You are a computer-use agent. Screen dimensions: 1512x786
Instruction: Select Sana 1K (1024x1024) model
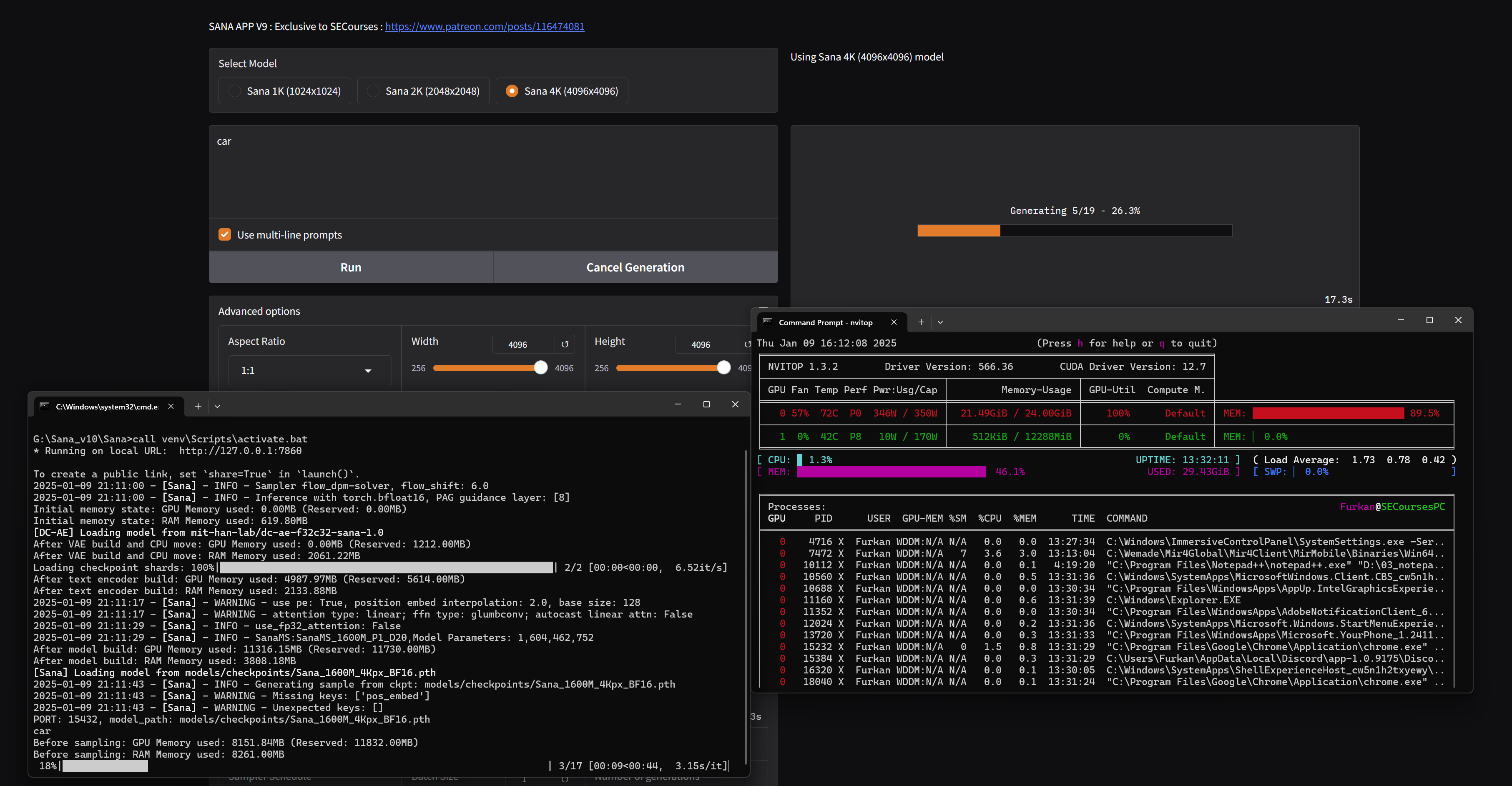coord(235,91)
